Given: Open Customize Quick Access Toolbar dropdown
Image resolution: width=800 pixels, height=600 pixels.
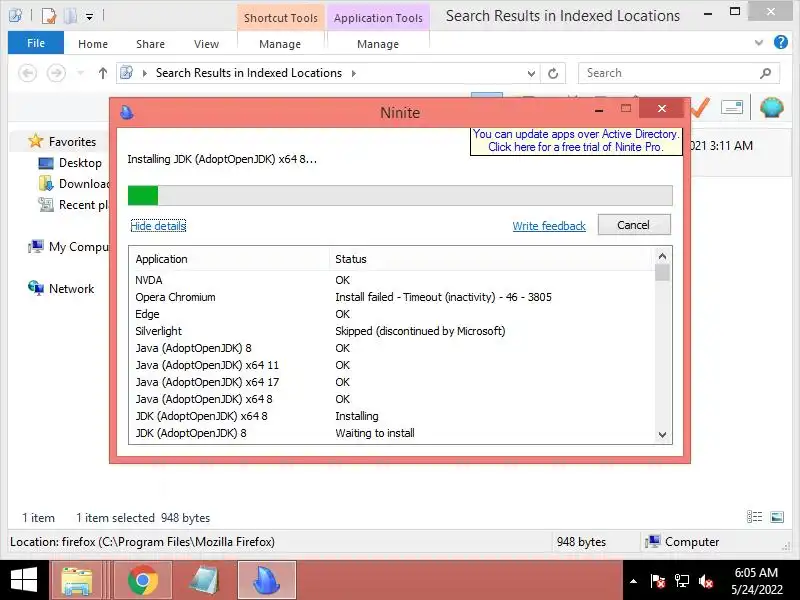Looking at the screenshot, I should [x=89, y=17].
